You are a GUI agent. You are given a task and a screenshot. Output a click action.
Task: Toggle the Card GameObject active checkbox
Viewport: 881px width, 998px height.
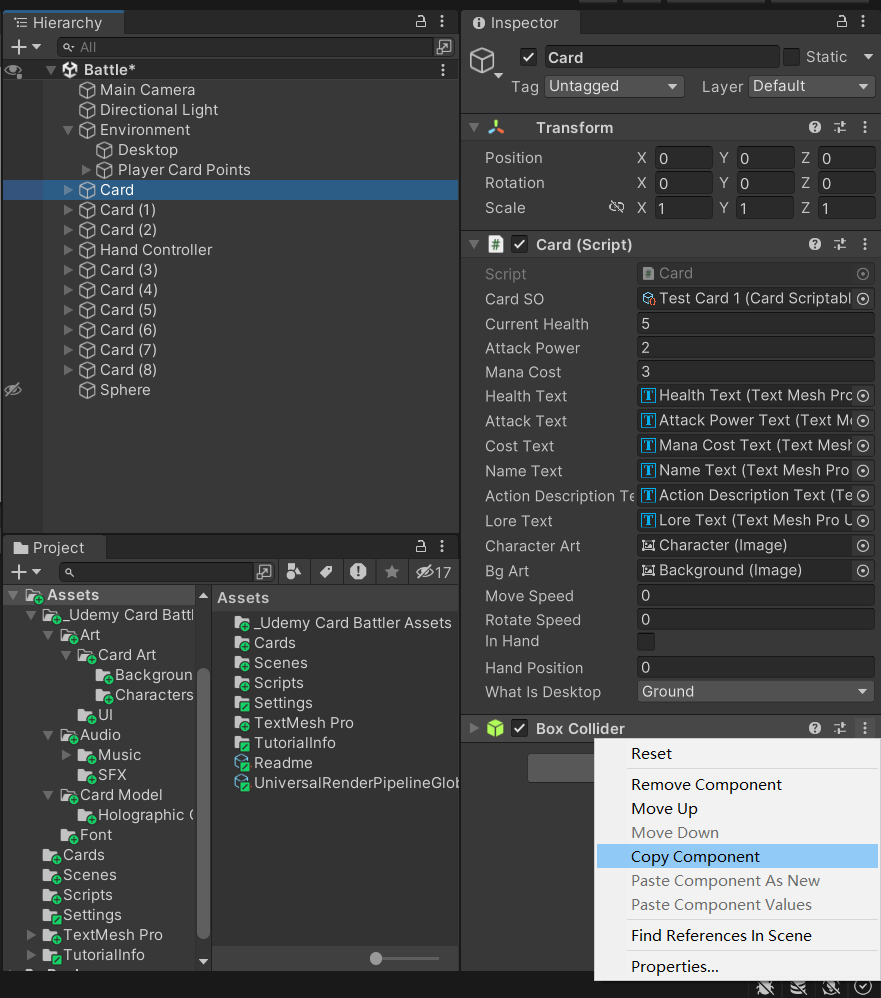(528, 57)
